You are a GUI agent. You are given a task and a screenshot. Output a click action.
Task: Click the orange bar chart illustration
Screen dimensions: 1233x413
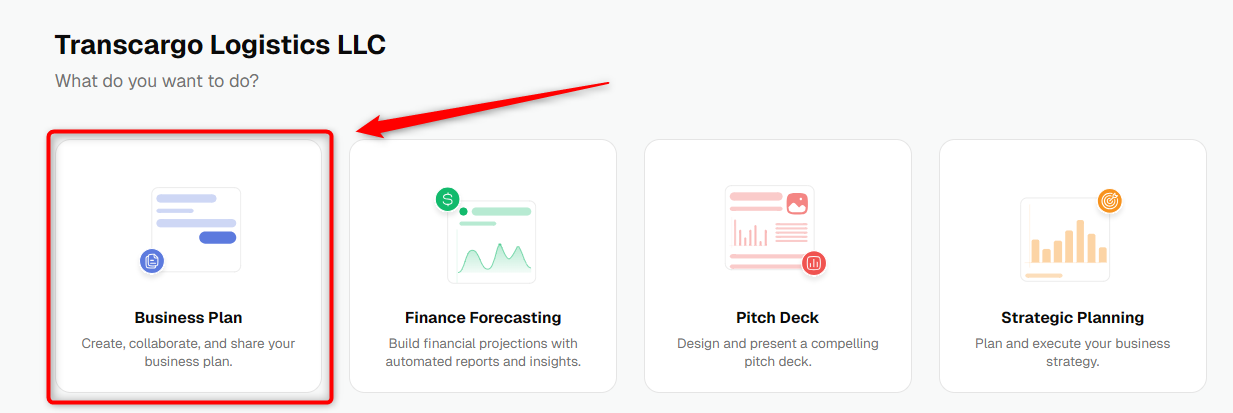click(1066, 239)
